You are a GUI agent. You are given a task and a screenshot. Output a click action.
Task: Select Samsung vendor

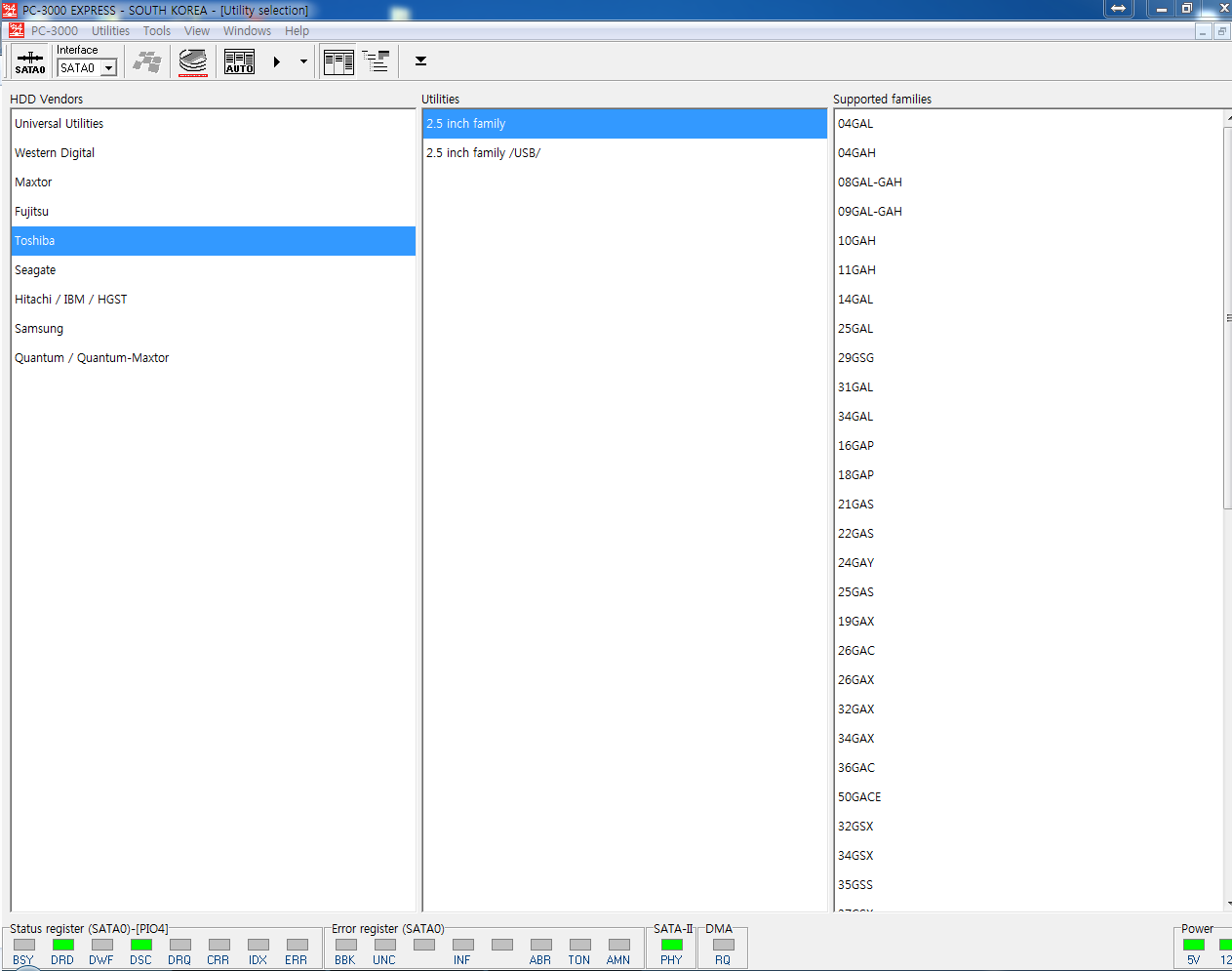pyautogui.click(x=214, y=329)
